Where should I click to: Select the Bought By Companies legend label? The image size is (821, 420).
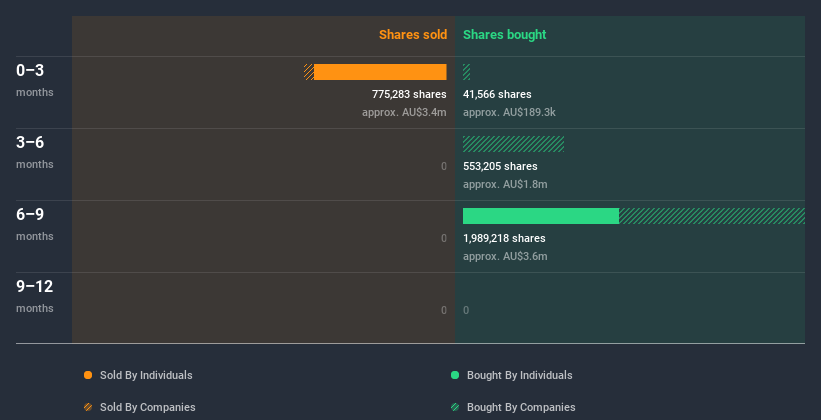click(x=521, y=407)
